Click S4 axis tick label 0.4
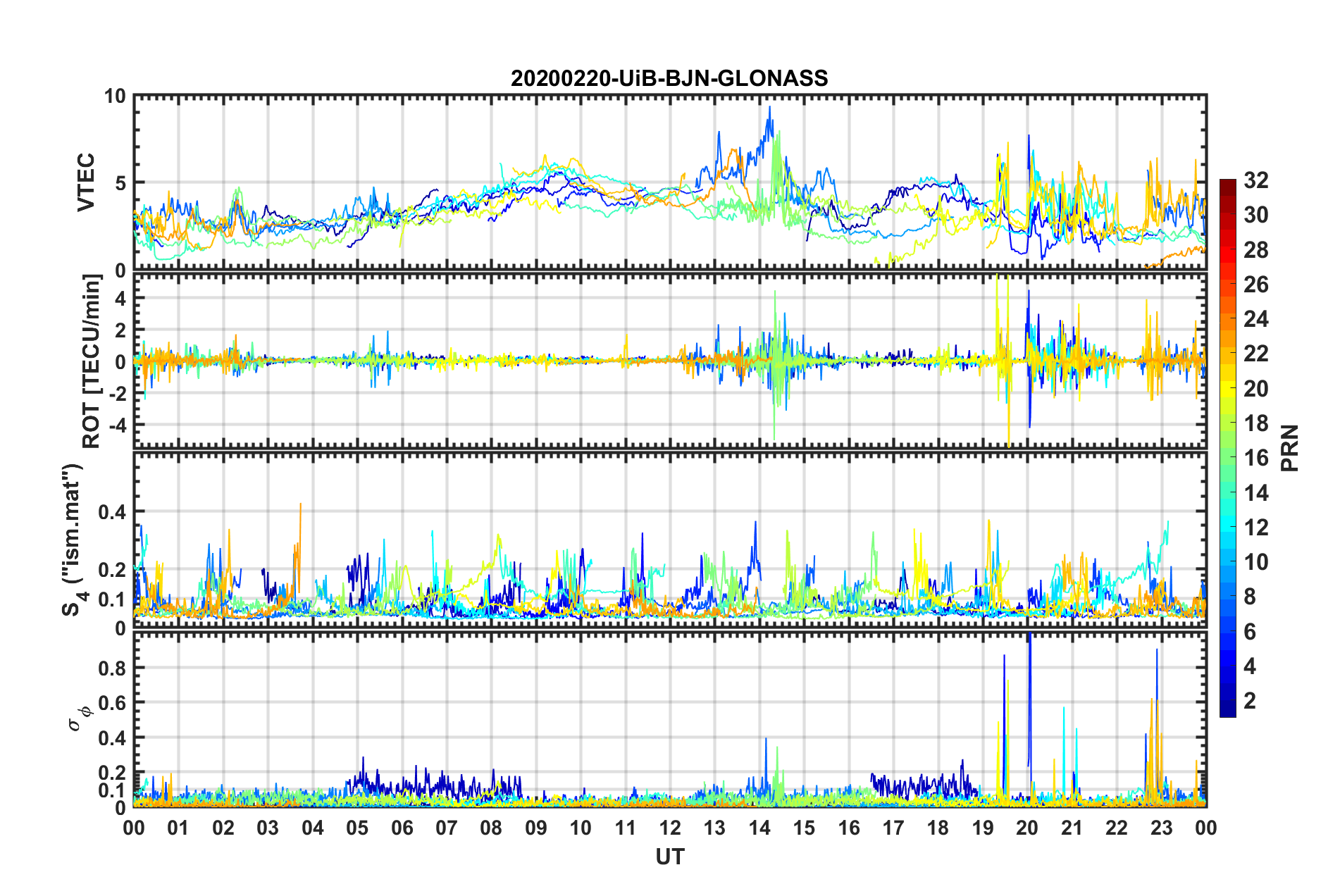The width and height of the screenshot is (1340, 896). 112,512
